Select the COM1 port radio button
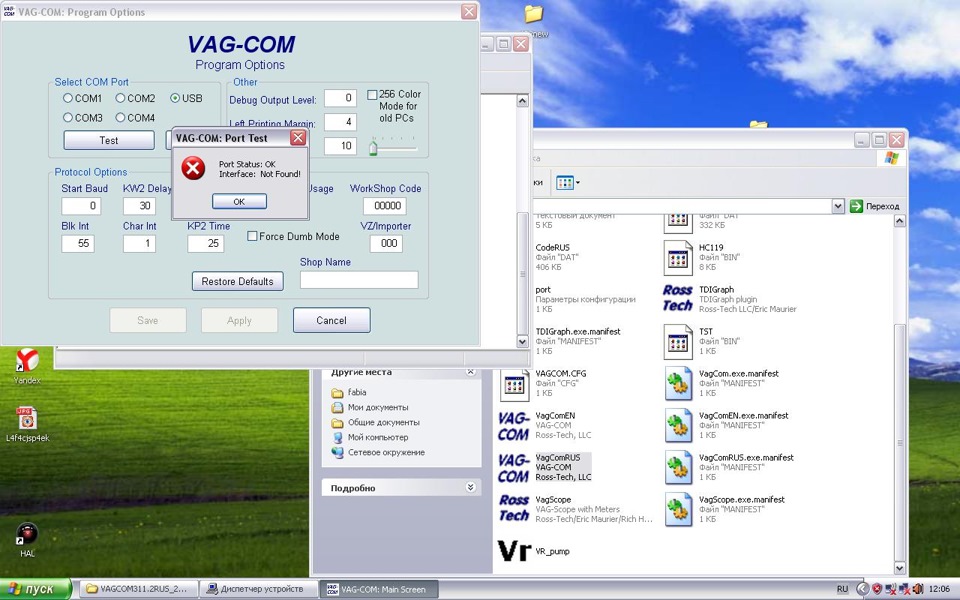 point(68,98)
